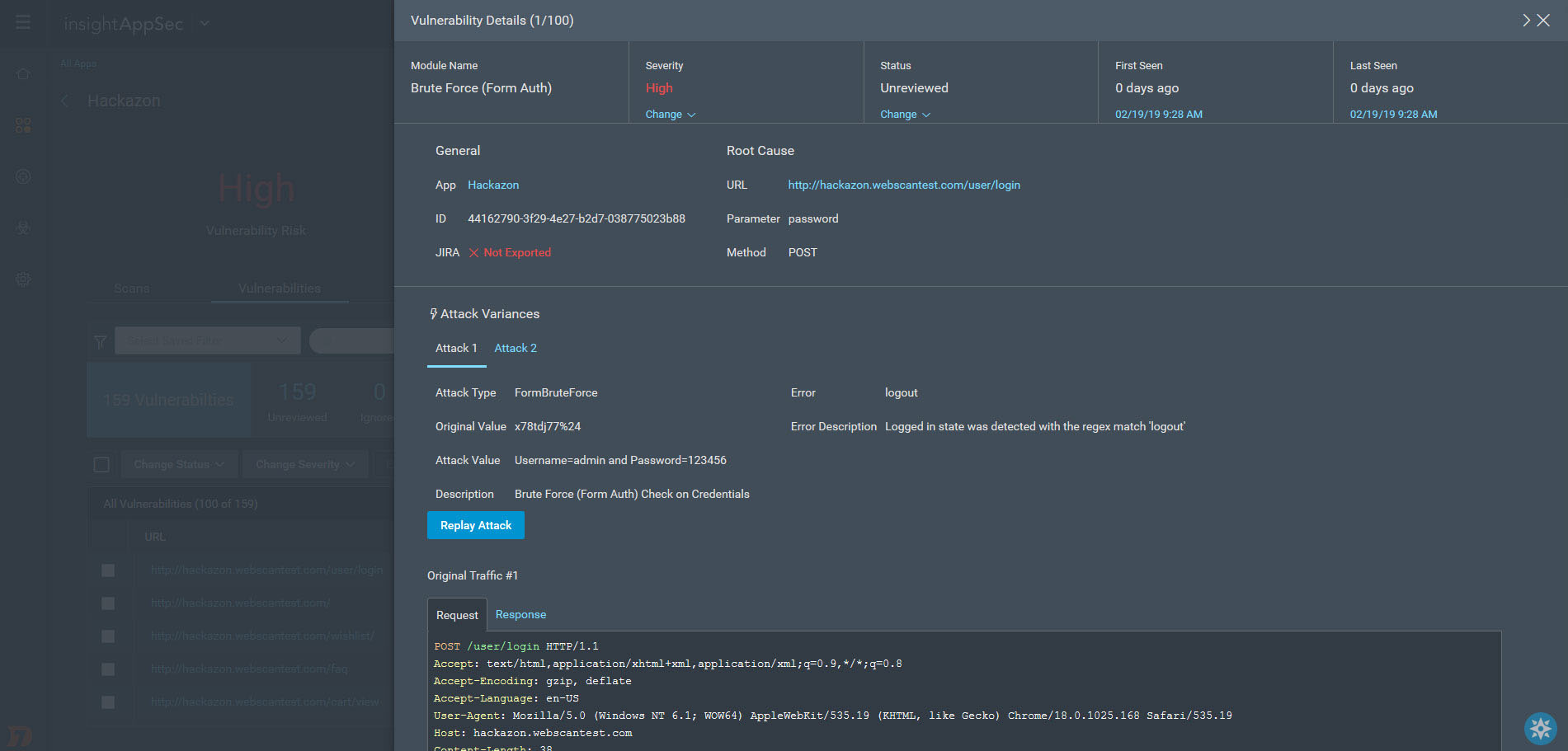Open the help widget star icon
The height and width of the screenshot is (751, 1568).
coord(1540,728)
